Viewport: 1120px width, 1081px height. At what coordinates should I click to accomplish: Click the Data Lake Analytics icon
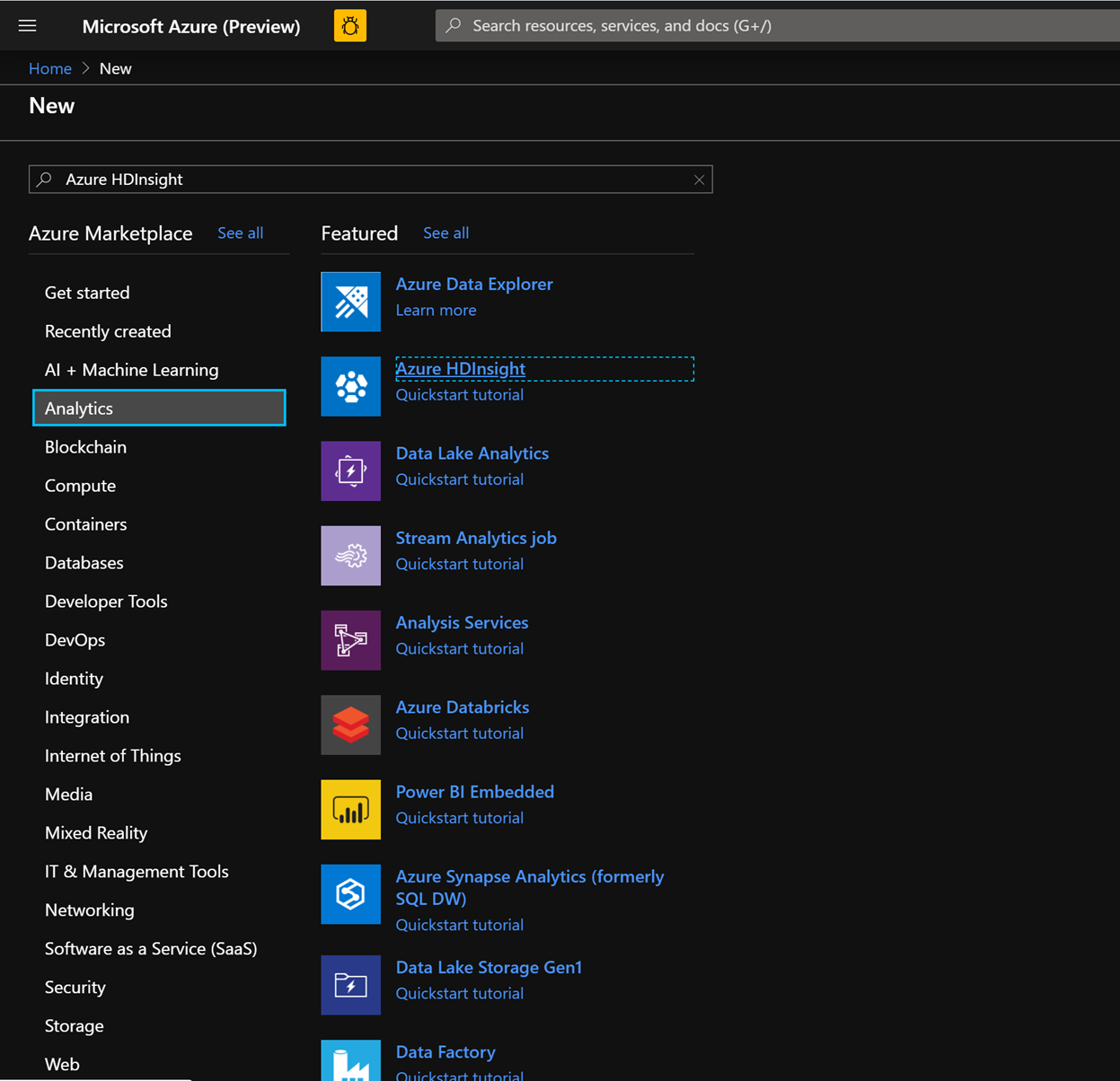tap(351, 470)
